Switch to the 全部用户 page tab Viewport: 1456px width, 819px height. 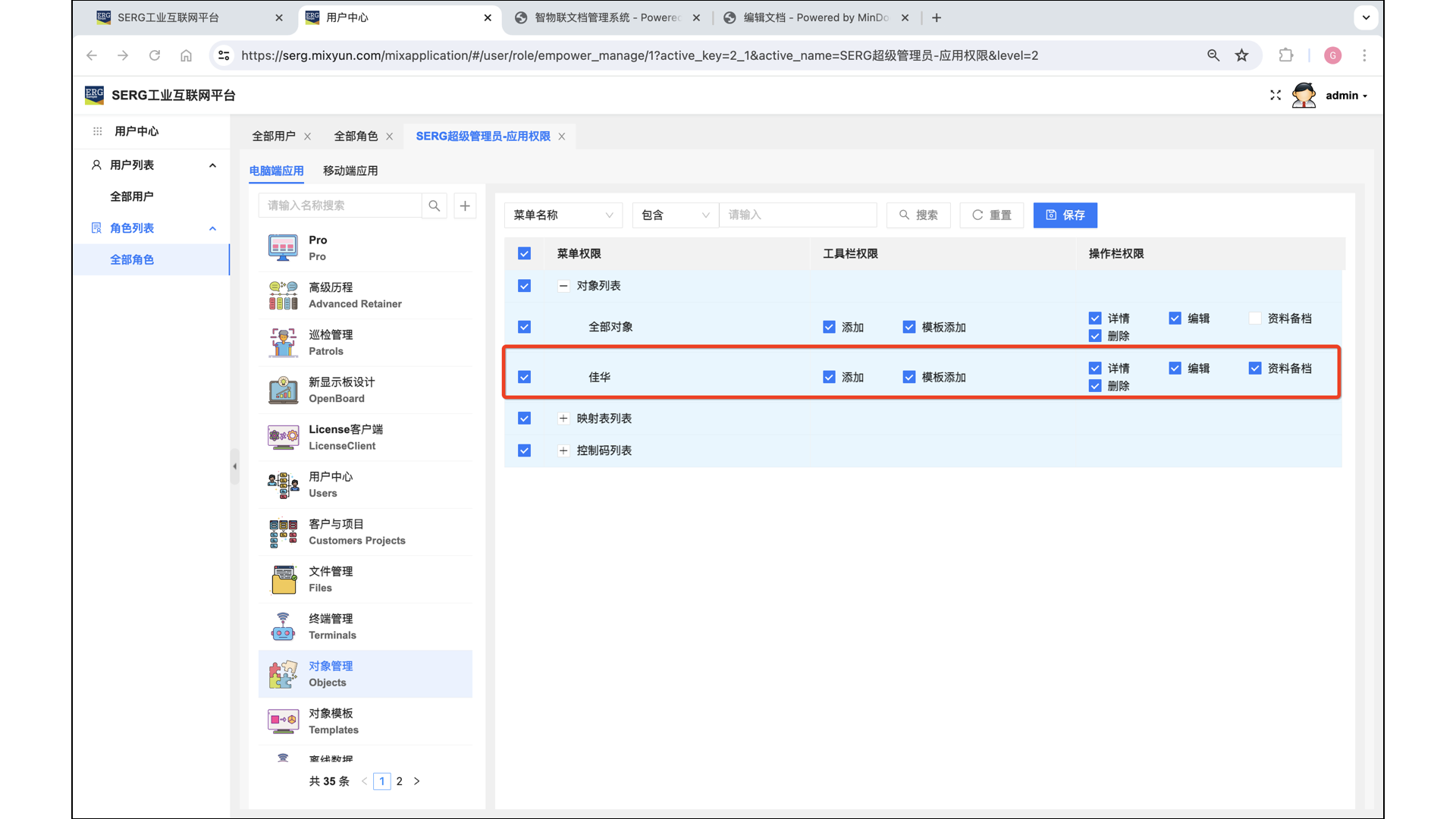(274, 136)
